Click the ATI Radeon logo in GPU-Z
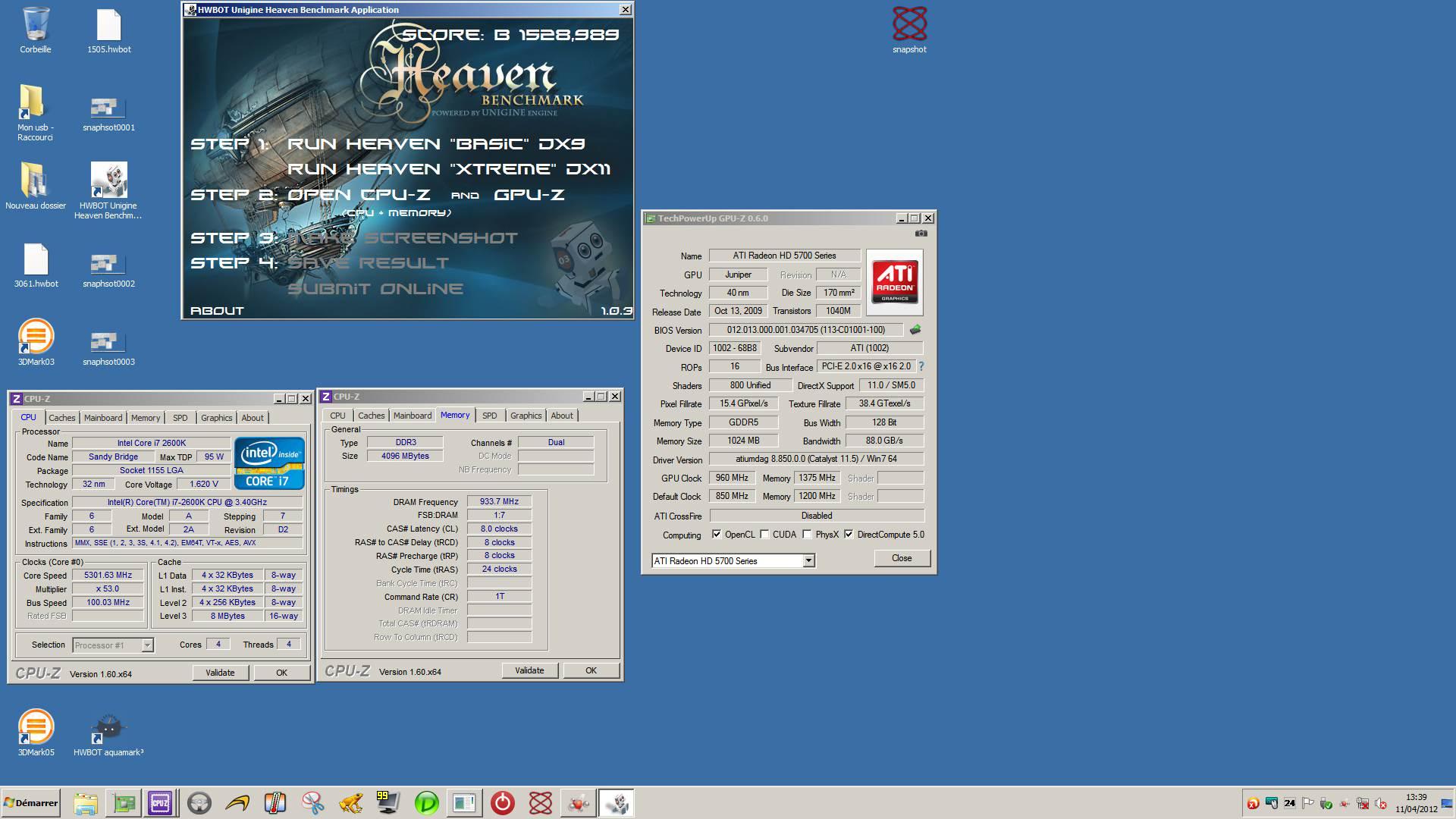1456x819 pixels. coord(895,282)
